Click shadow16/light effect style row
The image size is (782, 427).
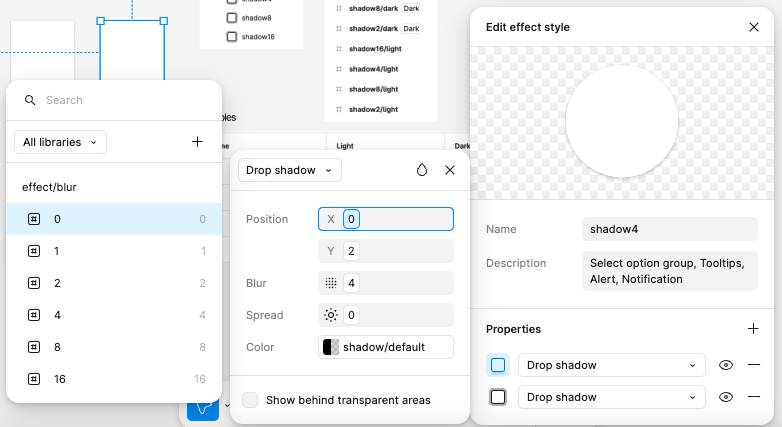point(370,49)
